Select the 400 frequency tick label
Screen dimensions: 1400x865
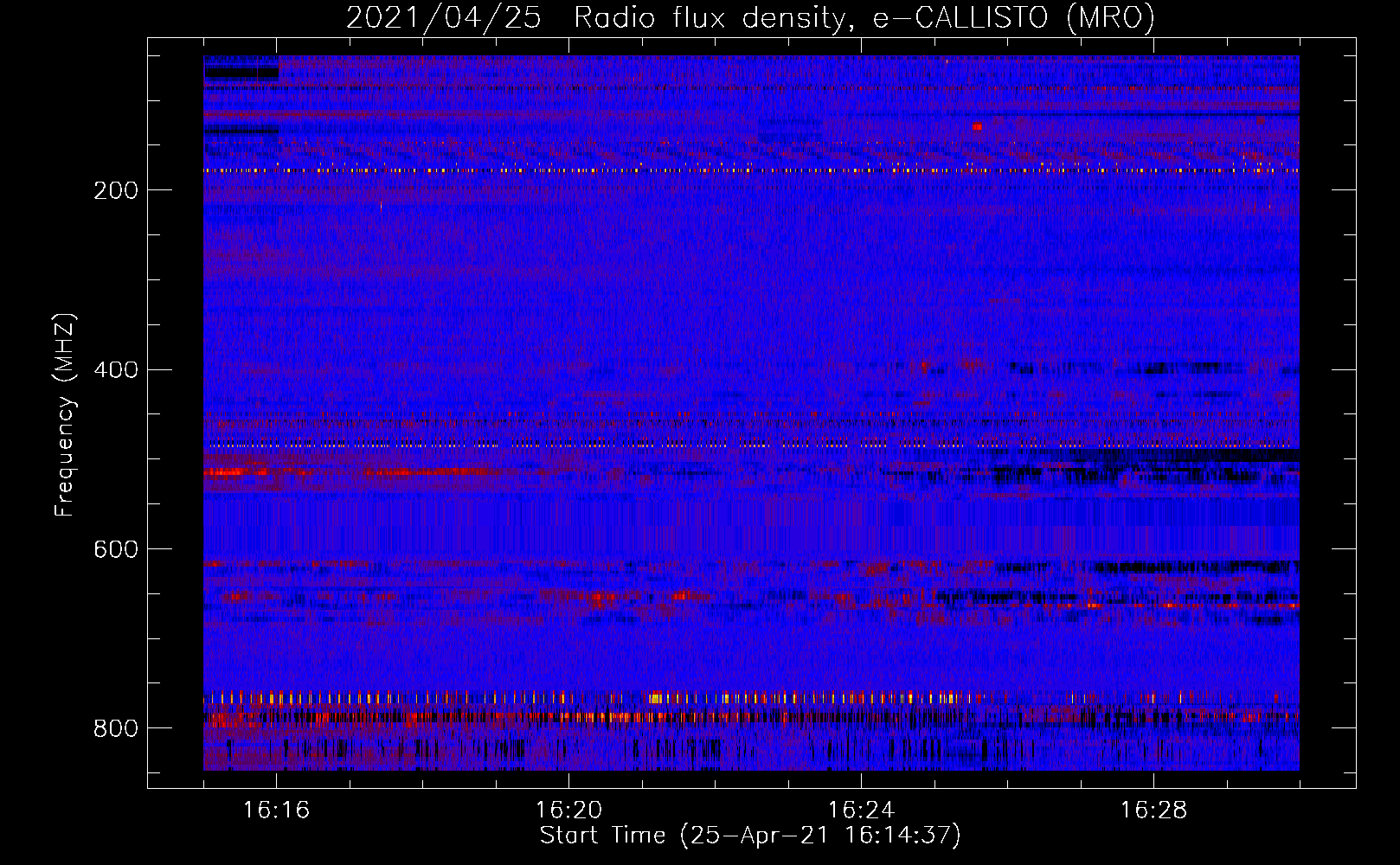point(116,370)
